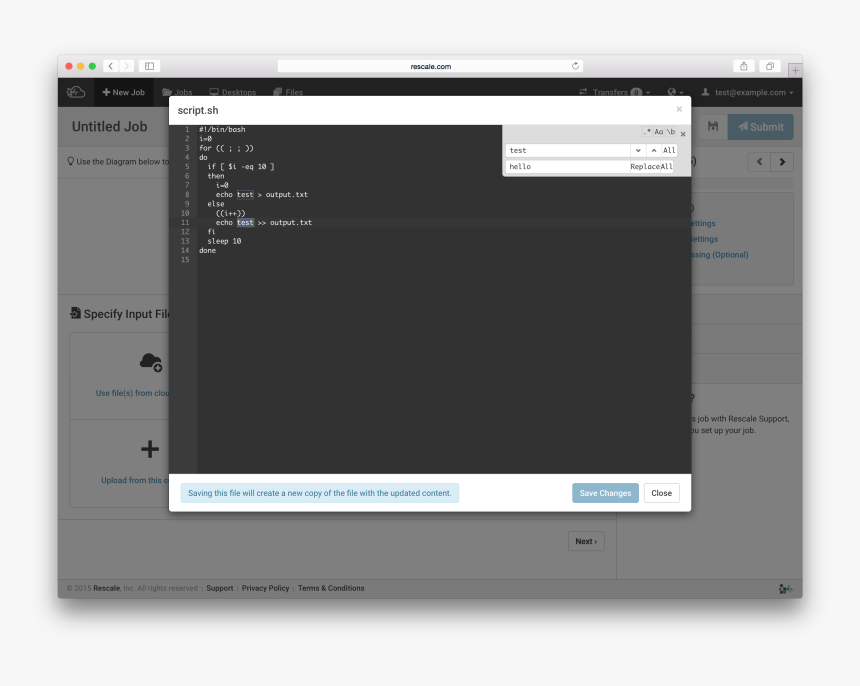This screenshot has height=686, width=860.
Task: Click '#!/bin/bash' on line 1
Action: (x=222, y=129)
